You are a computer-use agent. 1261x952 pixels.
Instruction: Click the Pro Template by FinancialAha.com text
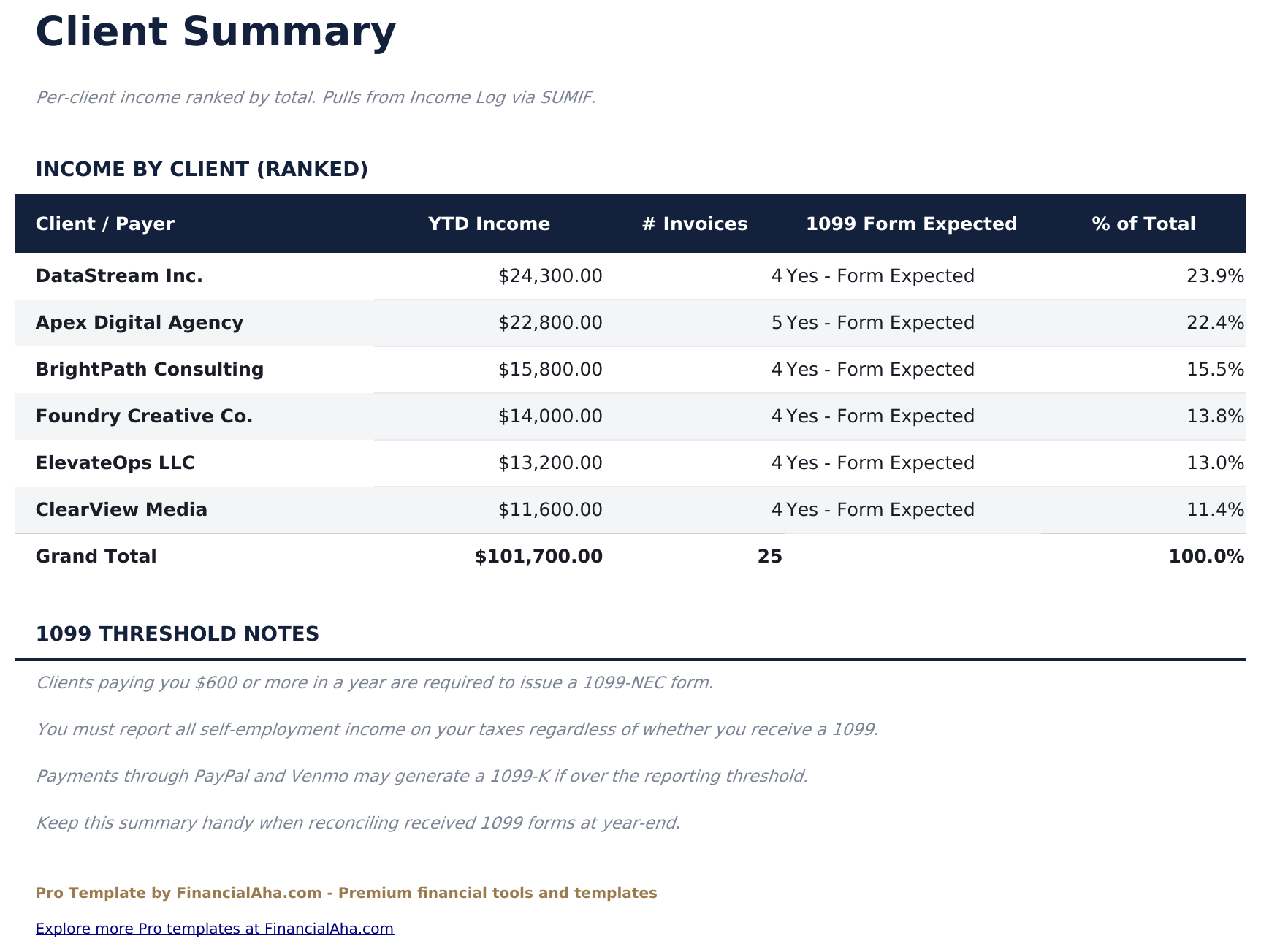[x=346, y=892]
